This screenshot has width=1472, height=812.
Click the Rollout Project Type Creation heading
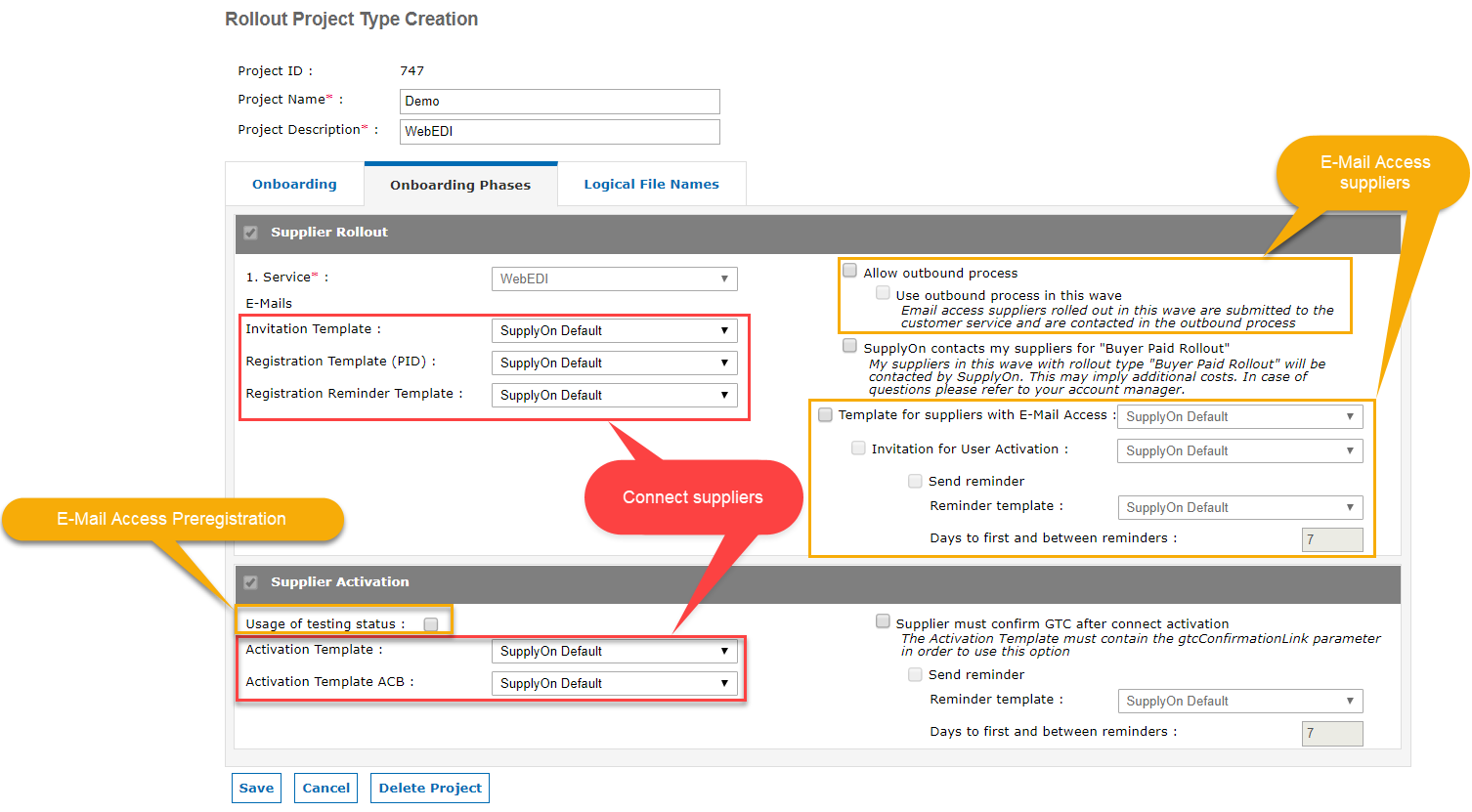[x=352, y=19]
